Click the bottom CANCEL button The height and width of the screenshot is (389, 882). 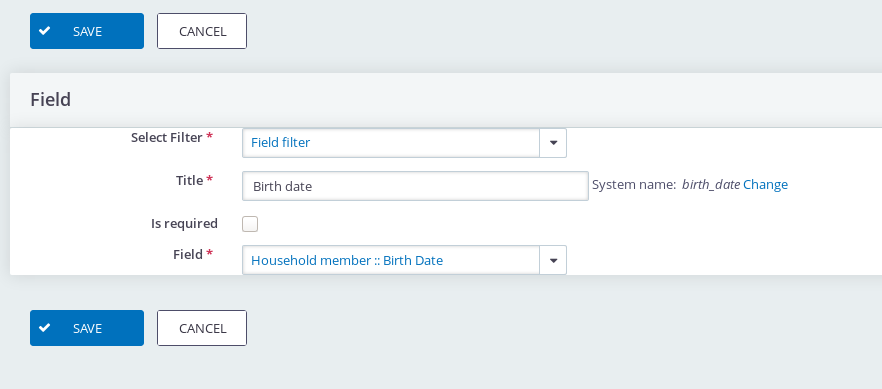coord(202,328)
